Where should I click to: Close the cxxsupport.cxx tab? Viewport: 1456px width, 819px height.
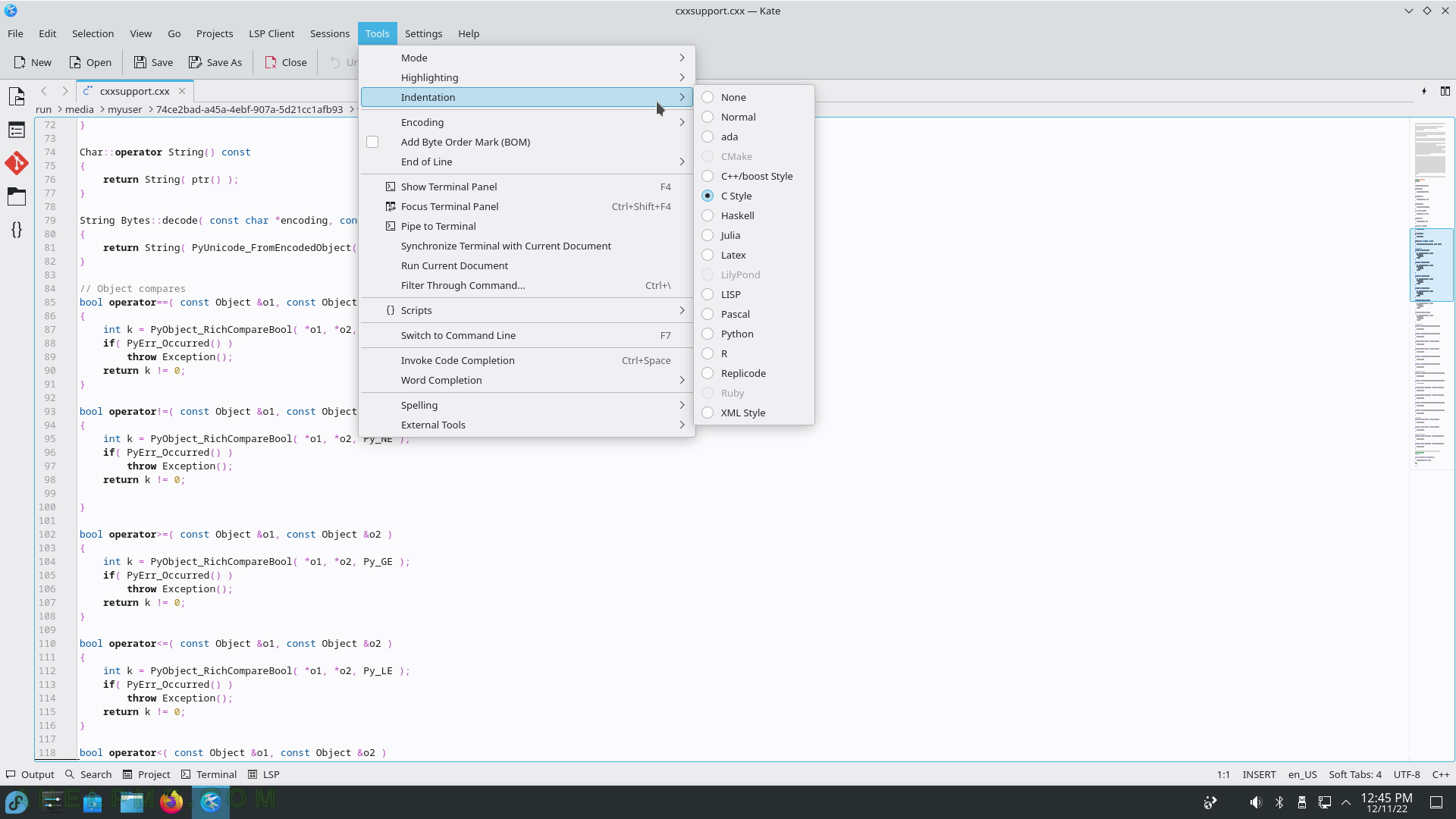(x=182, y=91)
